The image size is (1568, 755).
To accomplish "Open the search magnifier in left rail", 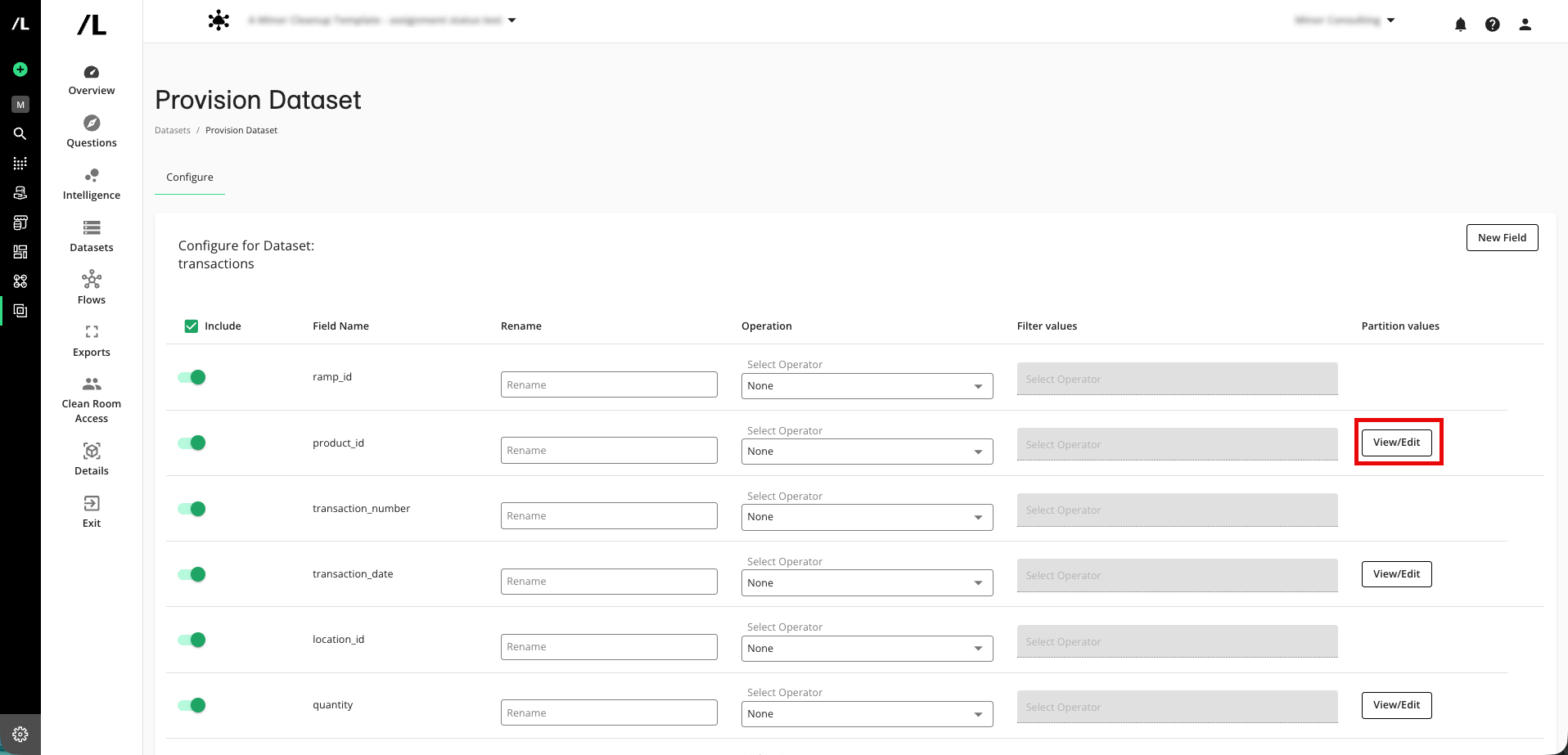I will coord(20,133).
